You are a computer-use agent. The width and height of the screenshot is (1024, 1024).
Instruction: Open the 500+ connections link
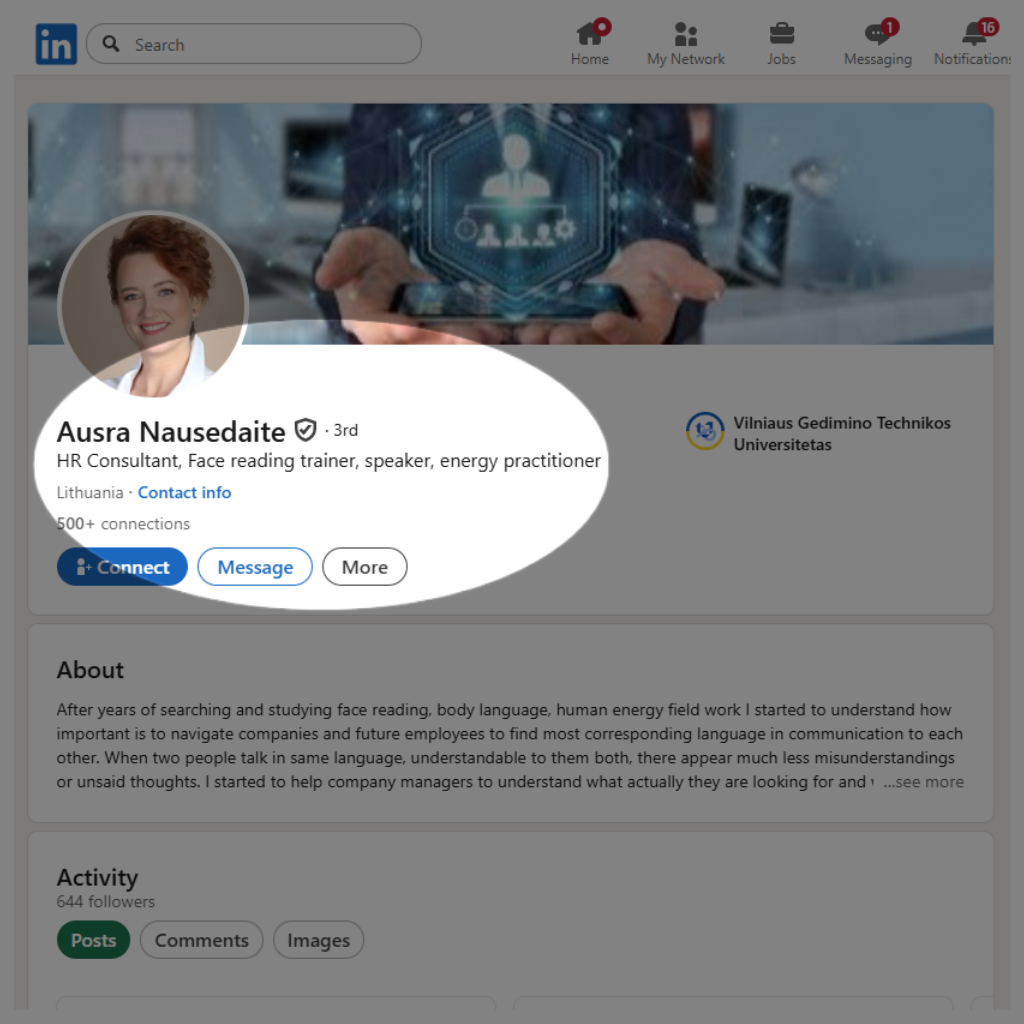(x=123, y=524)
